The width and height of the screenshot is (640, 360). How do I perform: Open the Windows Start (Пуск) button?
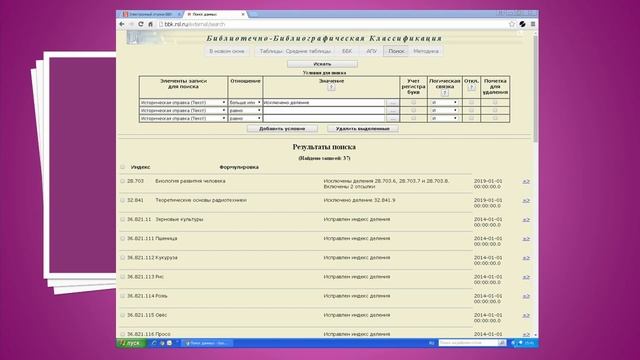131,343
